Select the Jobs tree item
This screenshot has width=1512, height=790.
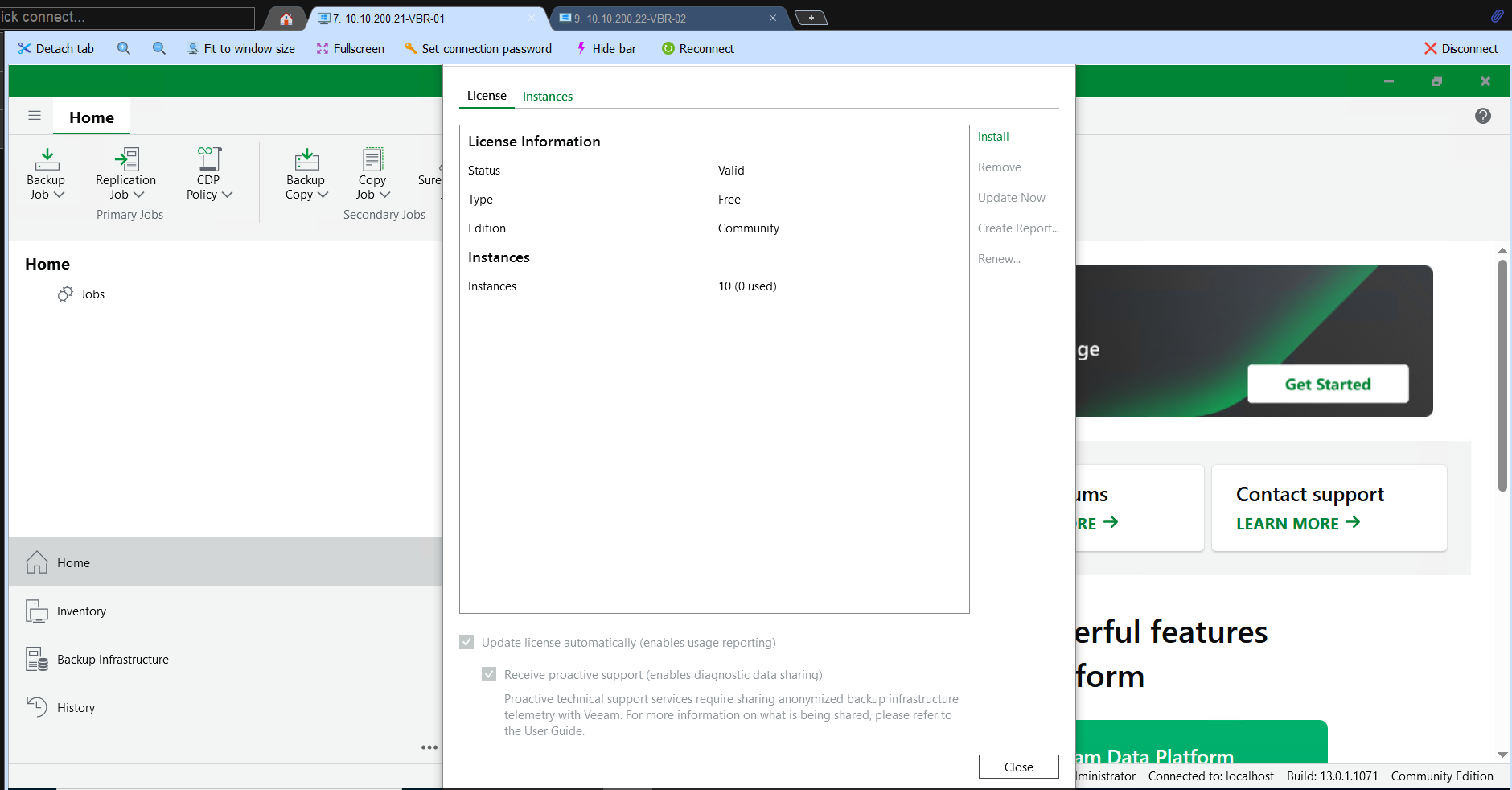pyautogui.click(x=92, y=294)
